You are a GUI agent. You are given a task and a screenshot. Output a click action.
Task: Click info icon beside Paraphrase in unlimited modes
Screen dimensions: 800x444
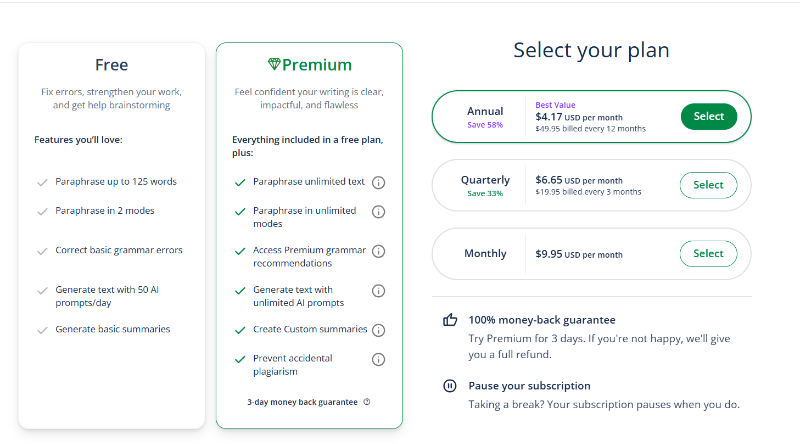click(378, 212)
